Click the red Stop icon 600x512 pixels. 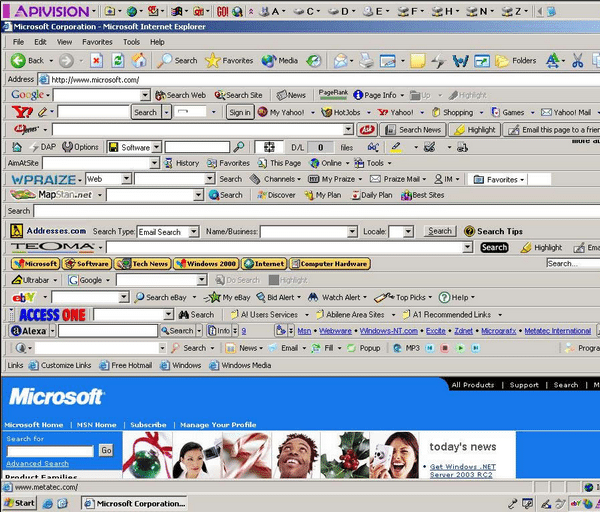96,60
